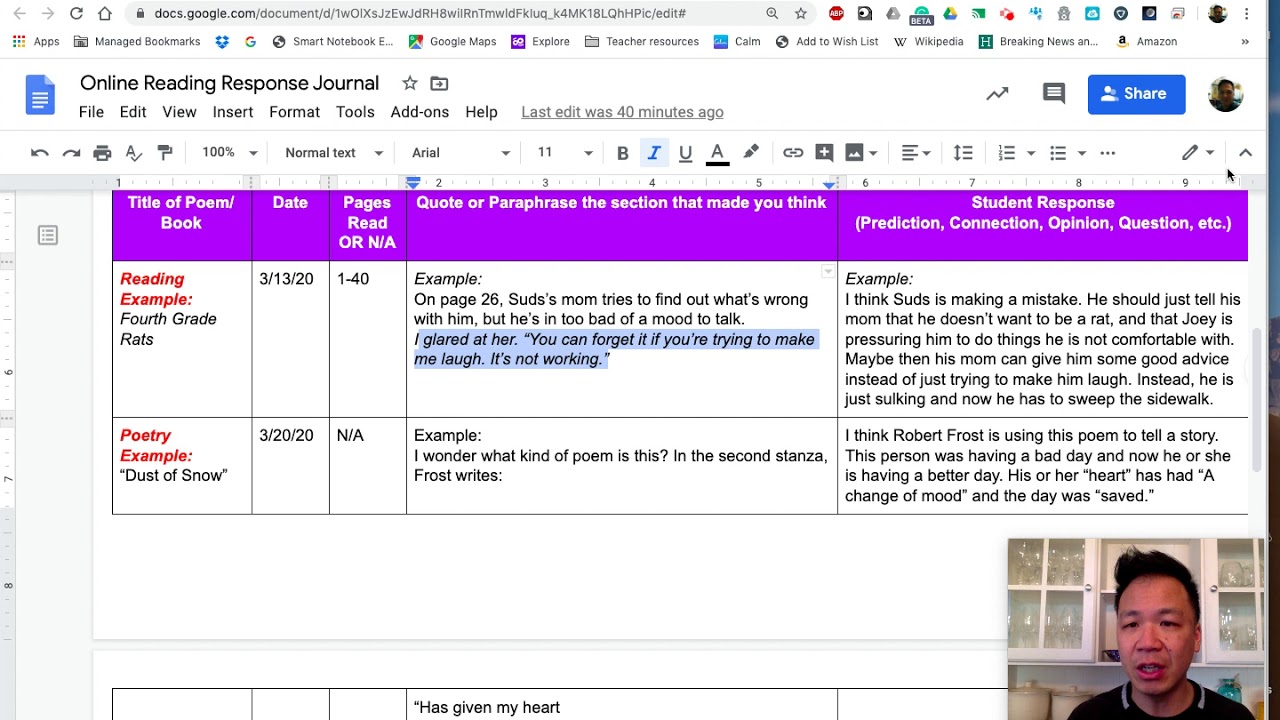Screen dimensions: 1280x720
Task: Open the View menu
Action: tap(179, 112)
